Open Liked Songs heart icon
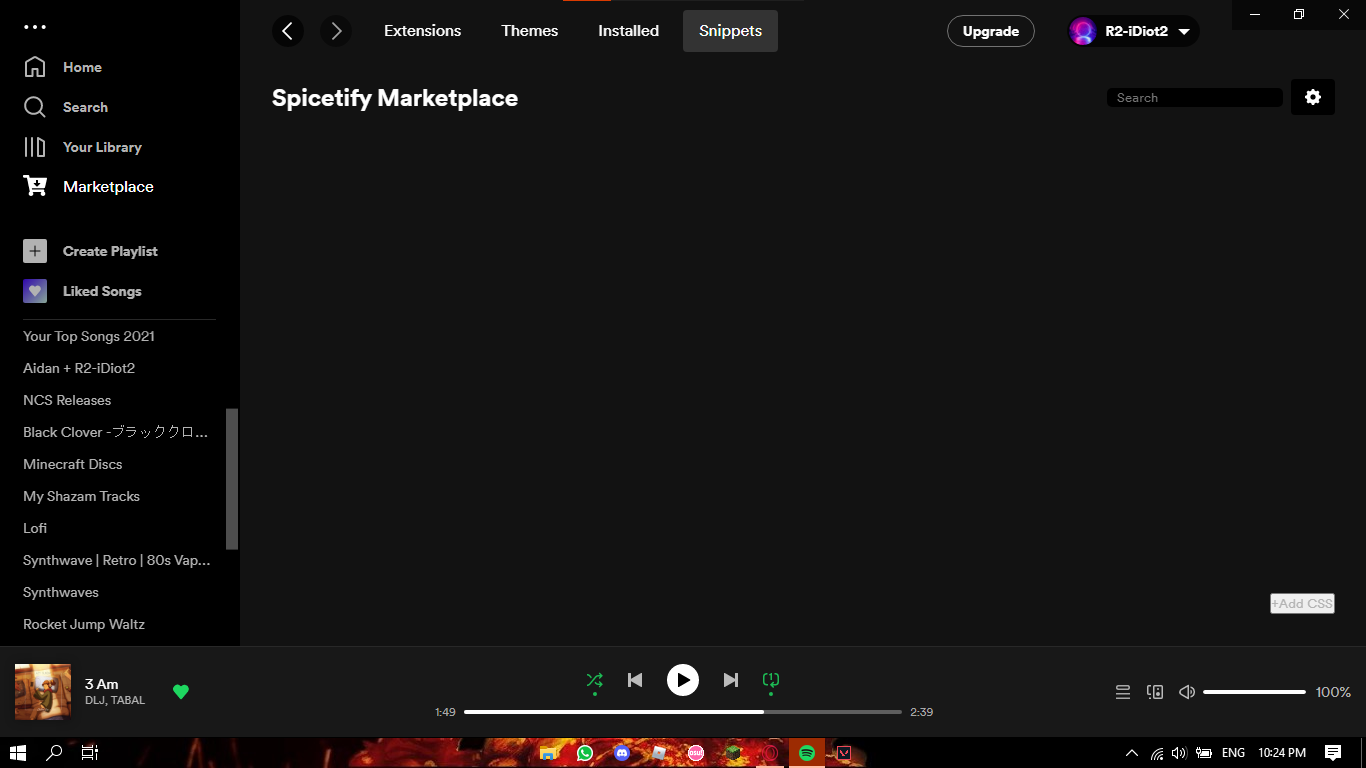The width and height of the screenshot is (1366, 768). pos(35,291)
